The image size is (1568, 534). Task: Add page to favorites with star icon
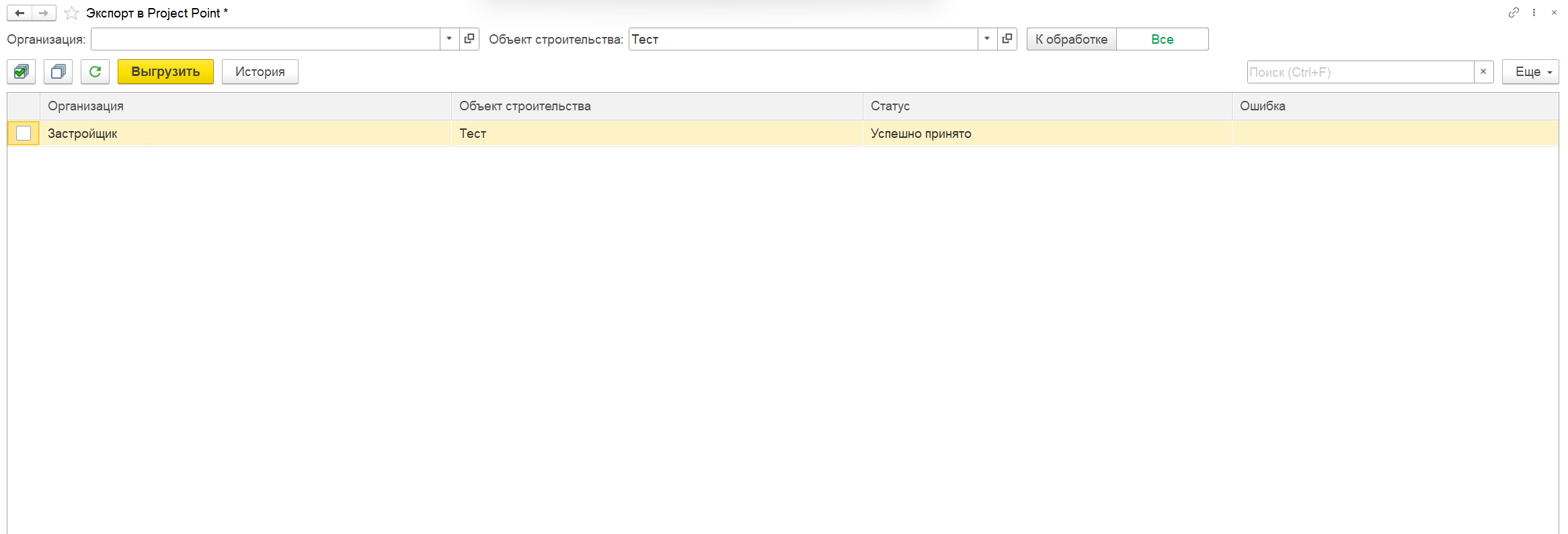71,13
